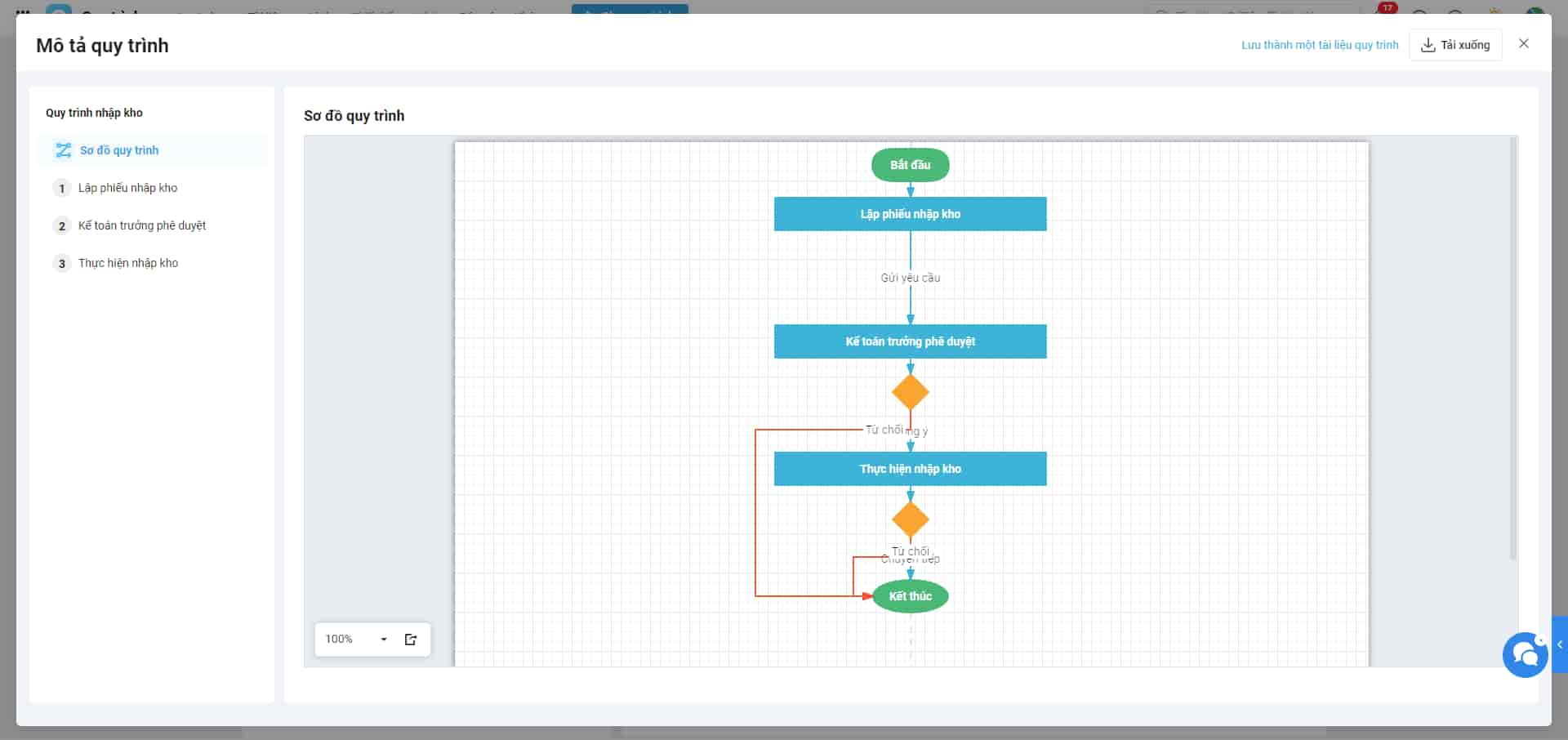Close the Mô tả quy trình dialog
The height and width of the screenshot is (740, 1568).
point(1524,44)
